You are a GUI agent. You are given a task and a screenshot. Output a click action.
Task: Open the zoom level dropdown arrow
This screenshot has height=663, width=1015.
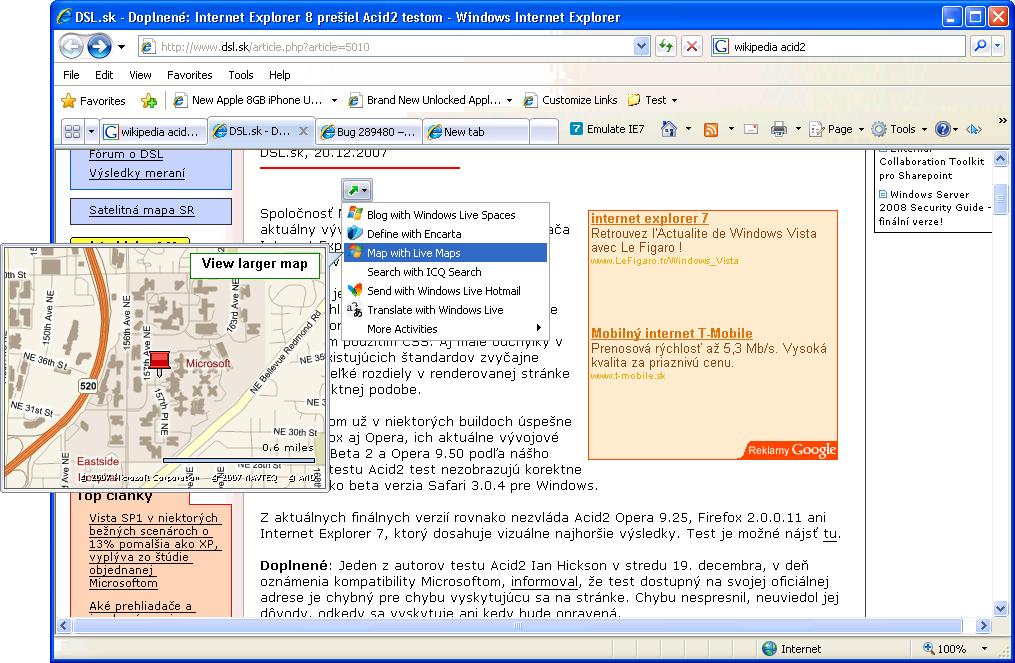pyautogui.click(x=985, y=649)
